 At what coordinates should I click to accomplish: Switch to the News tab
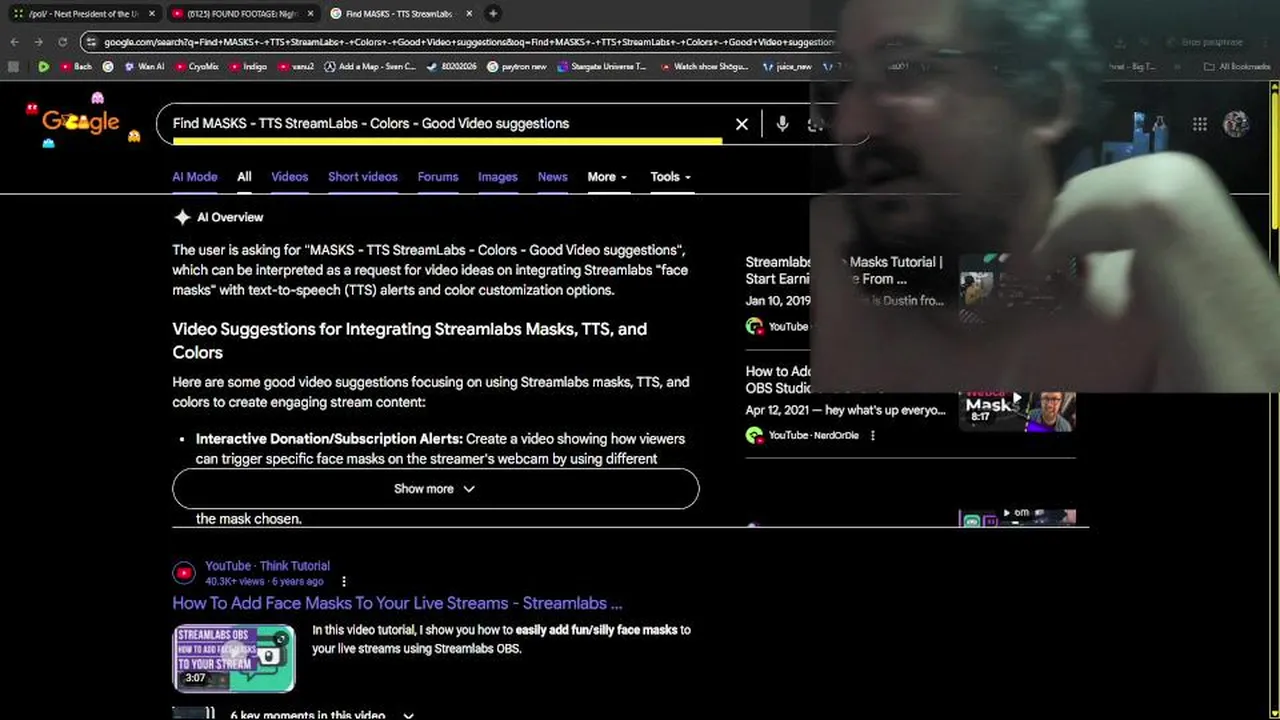point(553,177)
